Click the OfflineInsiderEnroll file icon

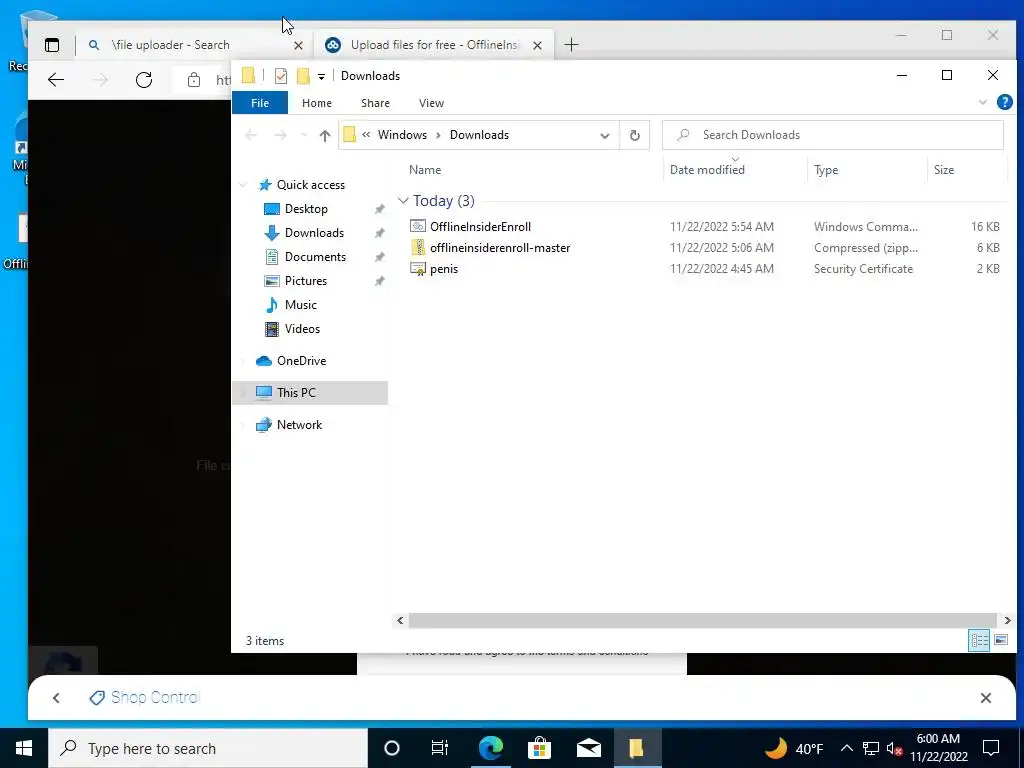coord(417,227)
